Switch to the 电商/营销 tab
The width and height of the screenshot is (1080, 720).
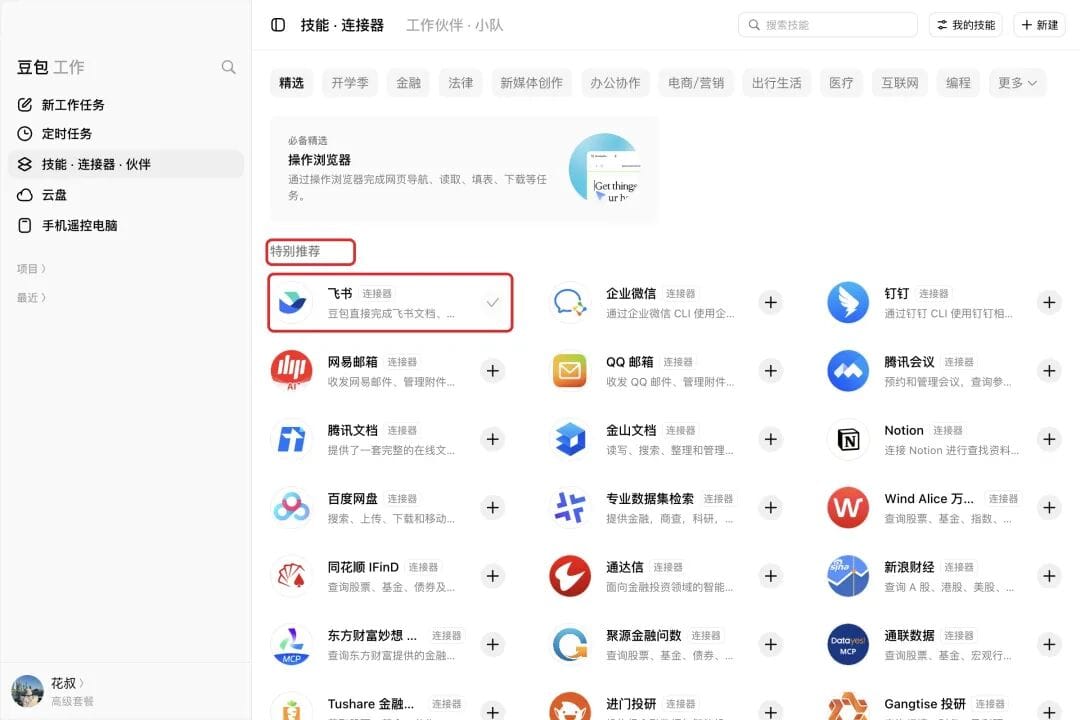[696, 83]
